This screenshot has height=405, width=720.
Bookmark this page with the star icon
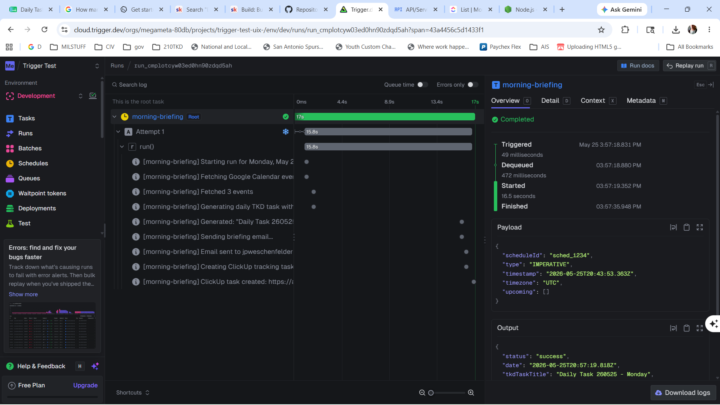(x=601, y=30)
